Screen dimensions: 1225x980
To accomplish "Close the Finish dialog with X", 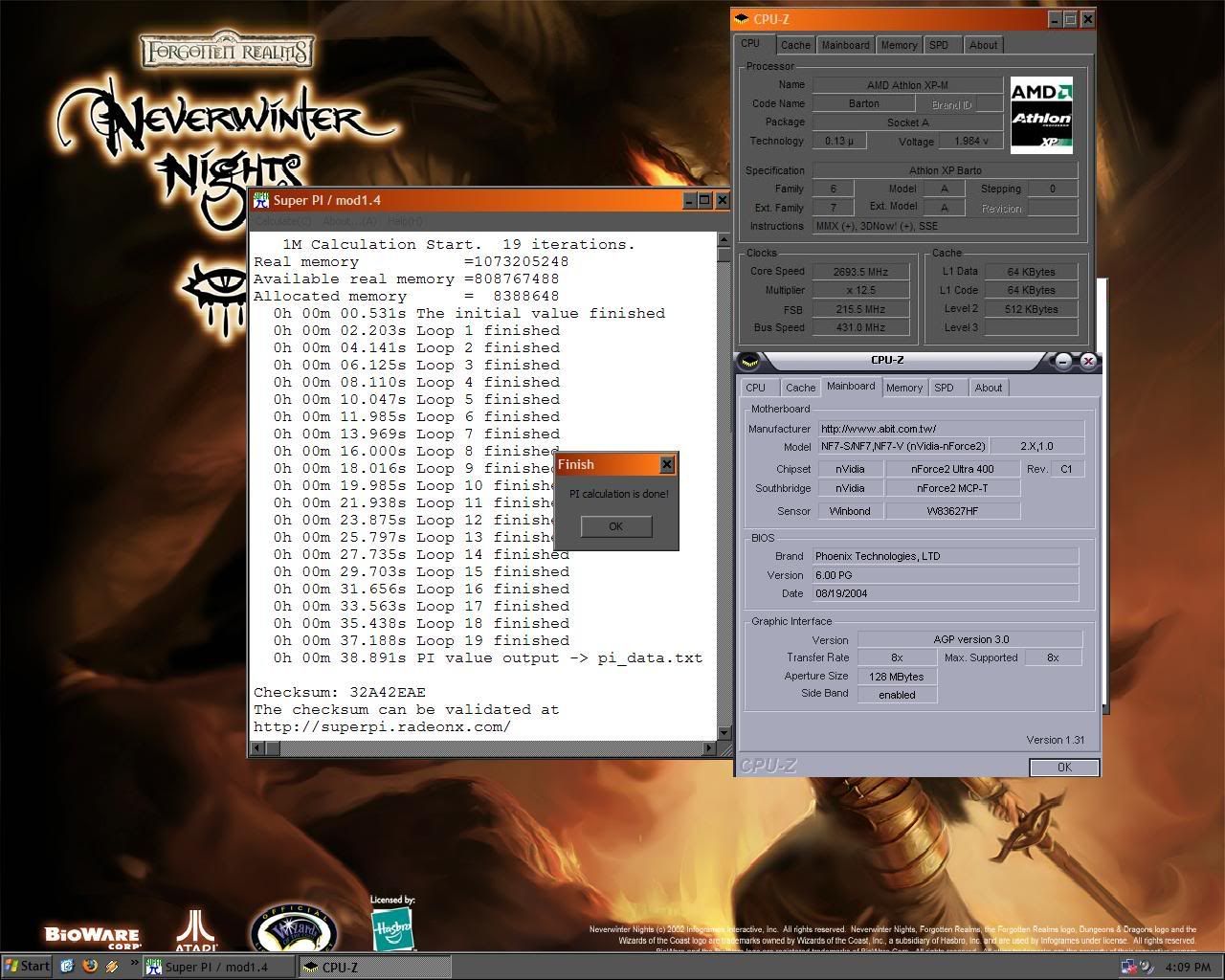I will point(667,464).
